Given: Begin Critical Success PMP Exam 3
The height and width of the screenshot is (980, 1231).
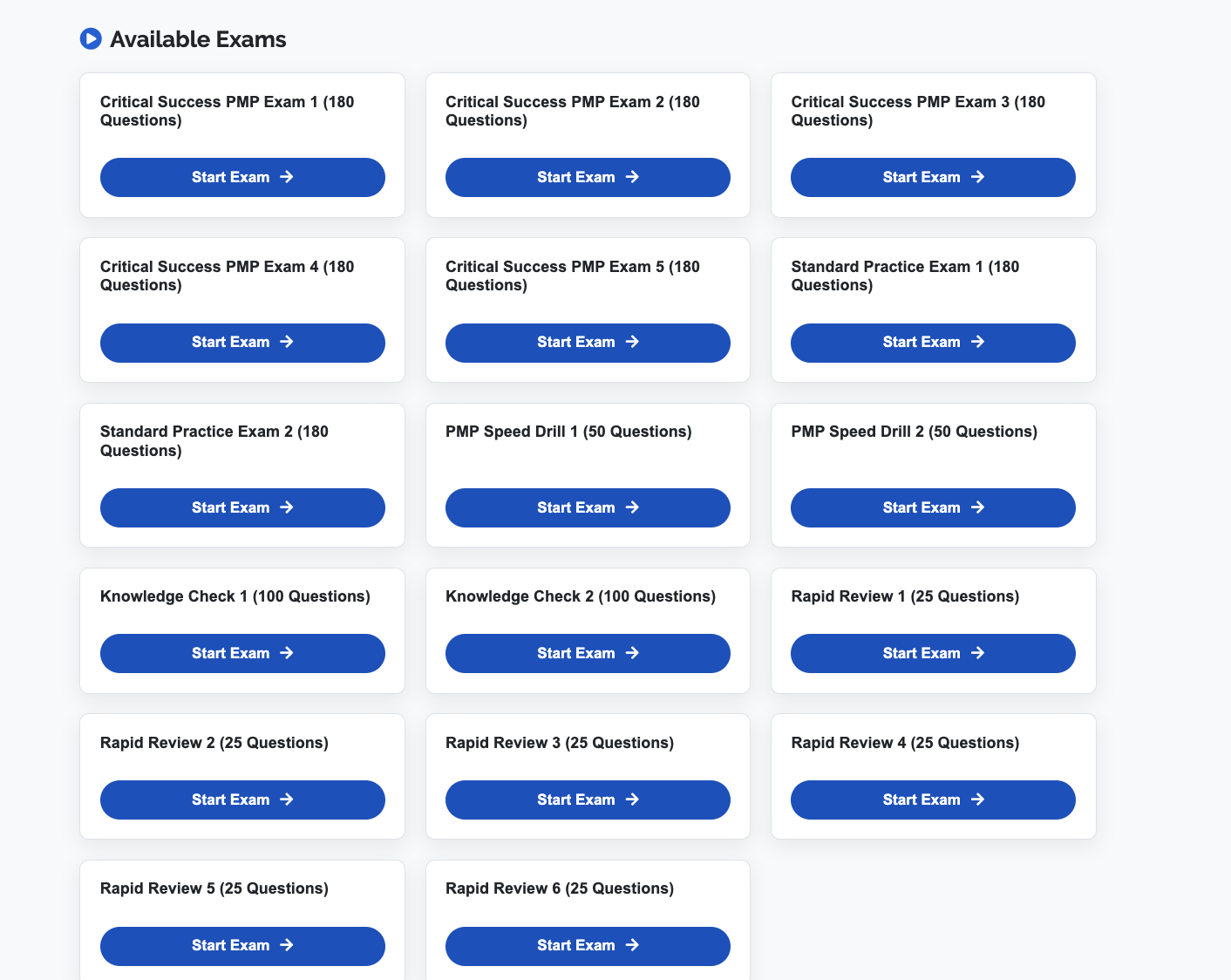Looking at the screenshot, I should click(x=933, y=177).
